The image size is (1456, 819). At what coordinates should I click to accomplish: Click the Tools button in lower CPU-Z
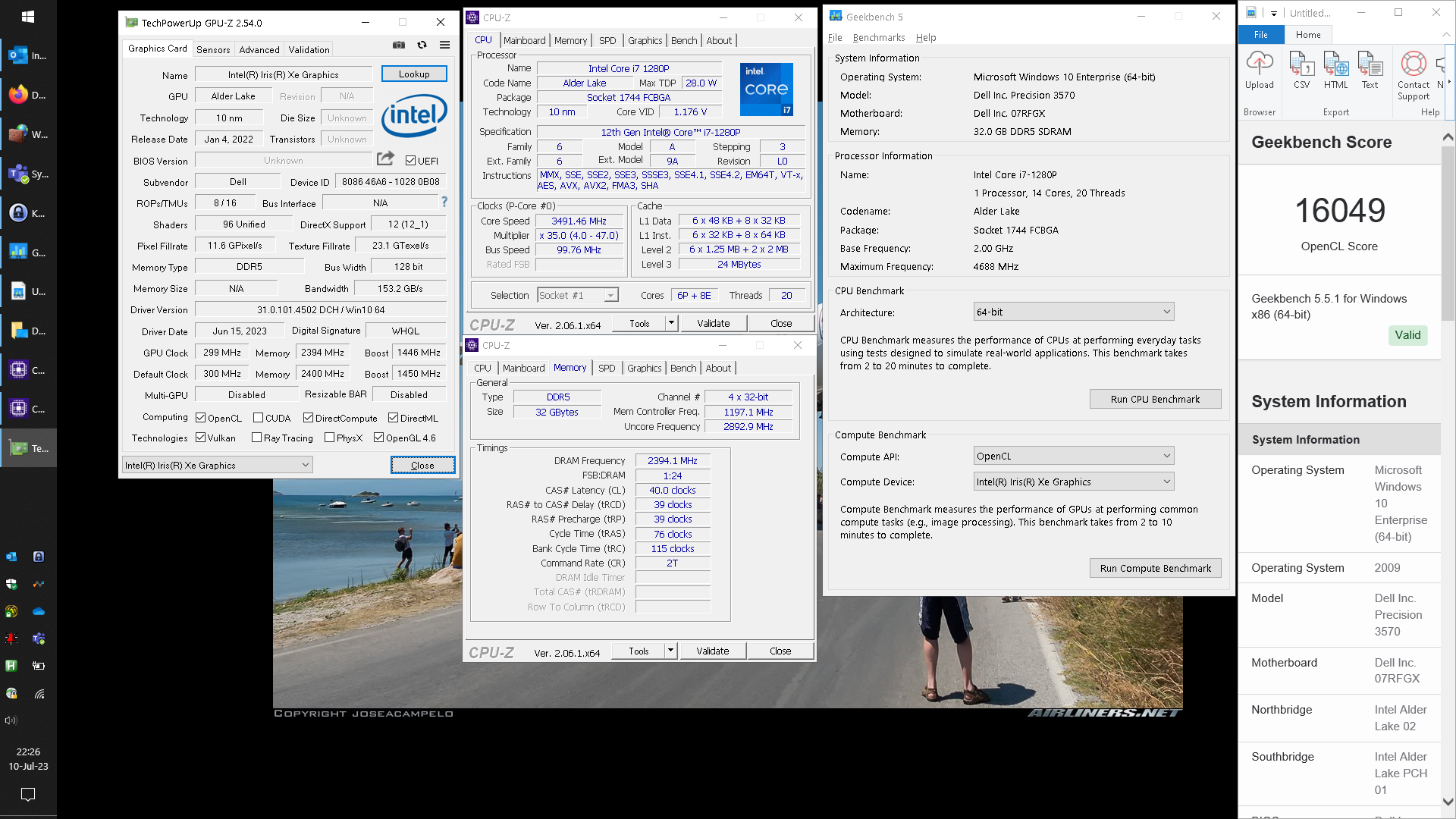point(639,651)
